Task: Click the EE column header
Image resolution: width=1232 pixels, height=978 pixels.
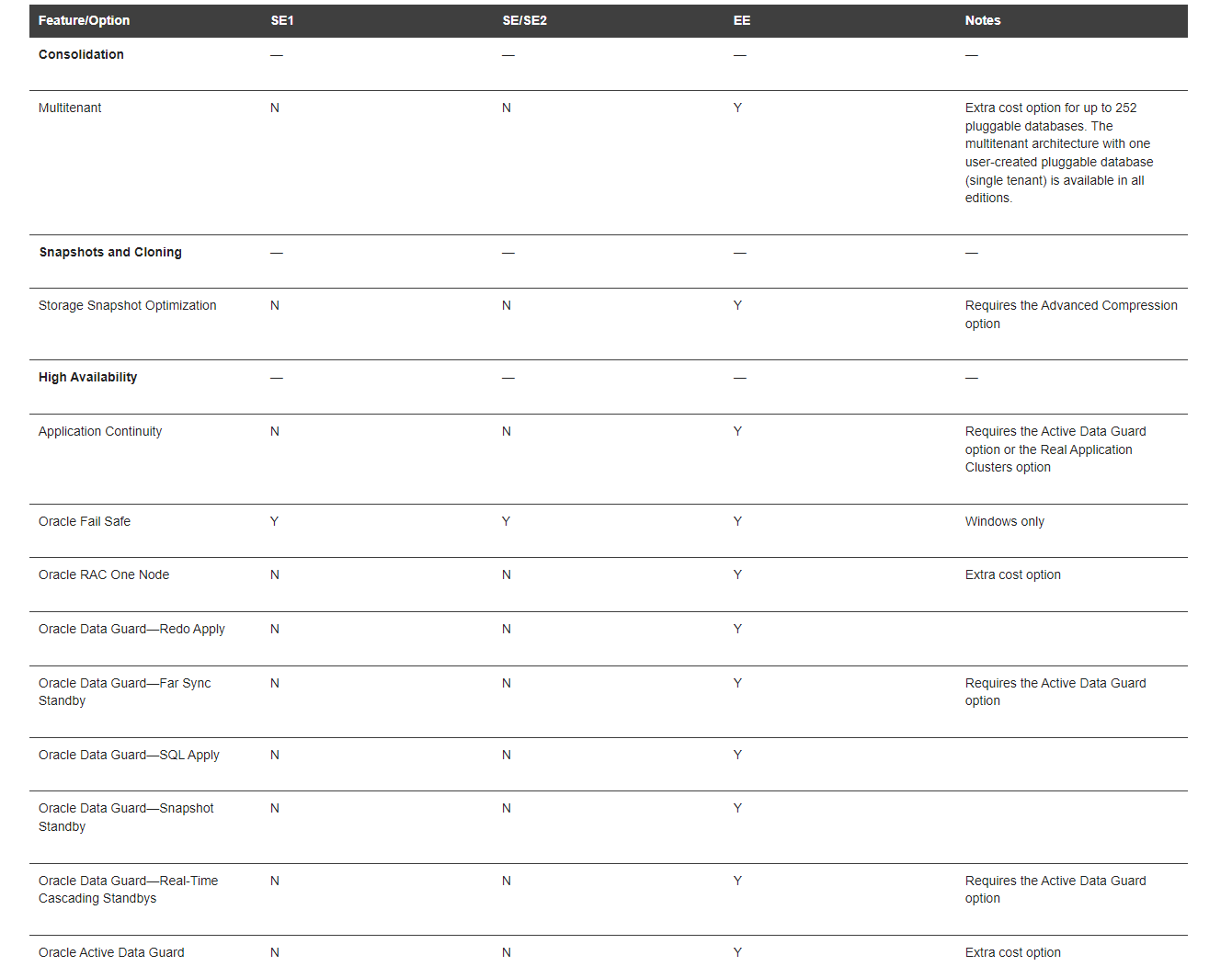Action: 742,20
